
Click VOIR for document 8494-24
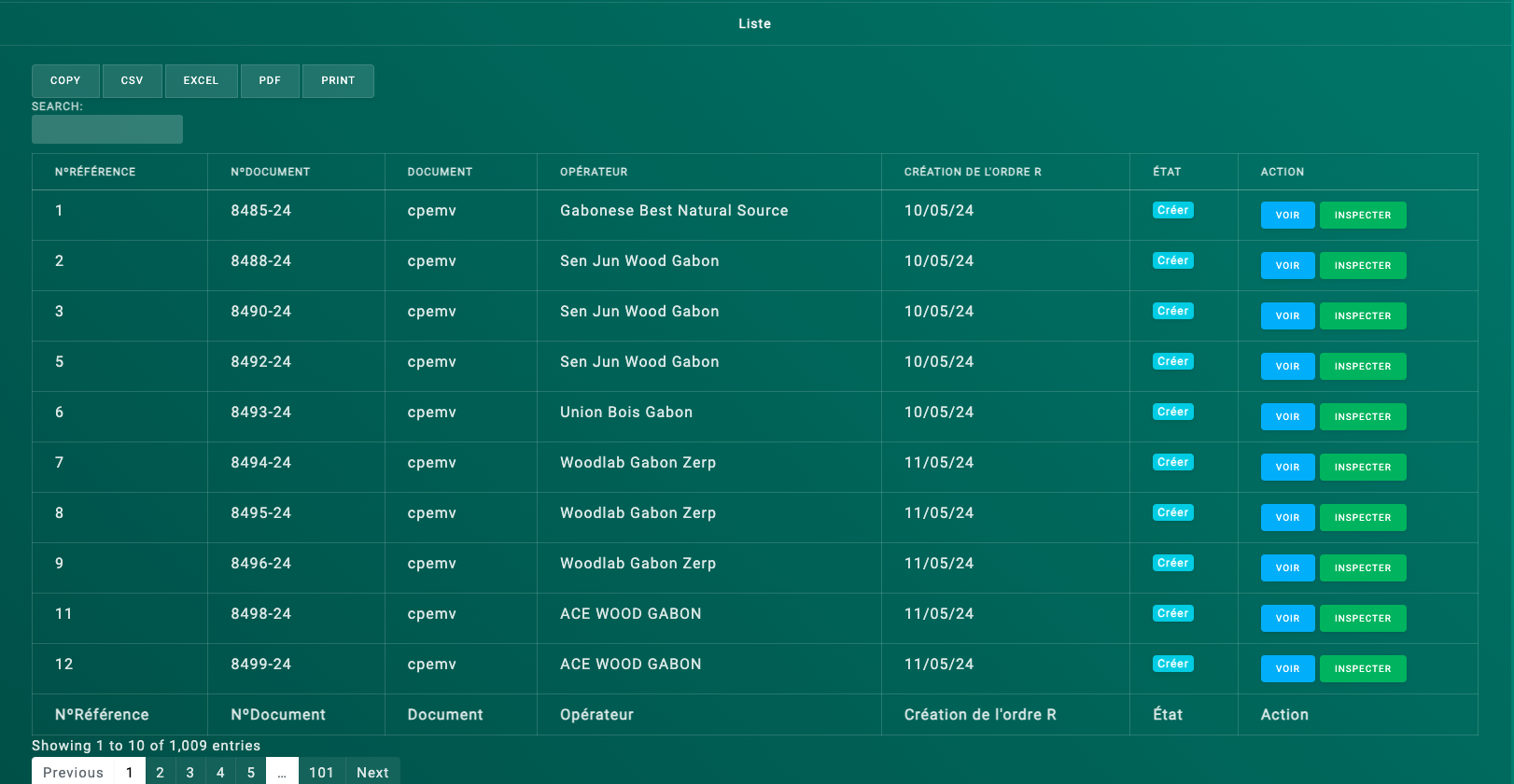point(1288,468)
